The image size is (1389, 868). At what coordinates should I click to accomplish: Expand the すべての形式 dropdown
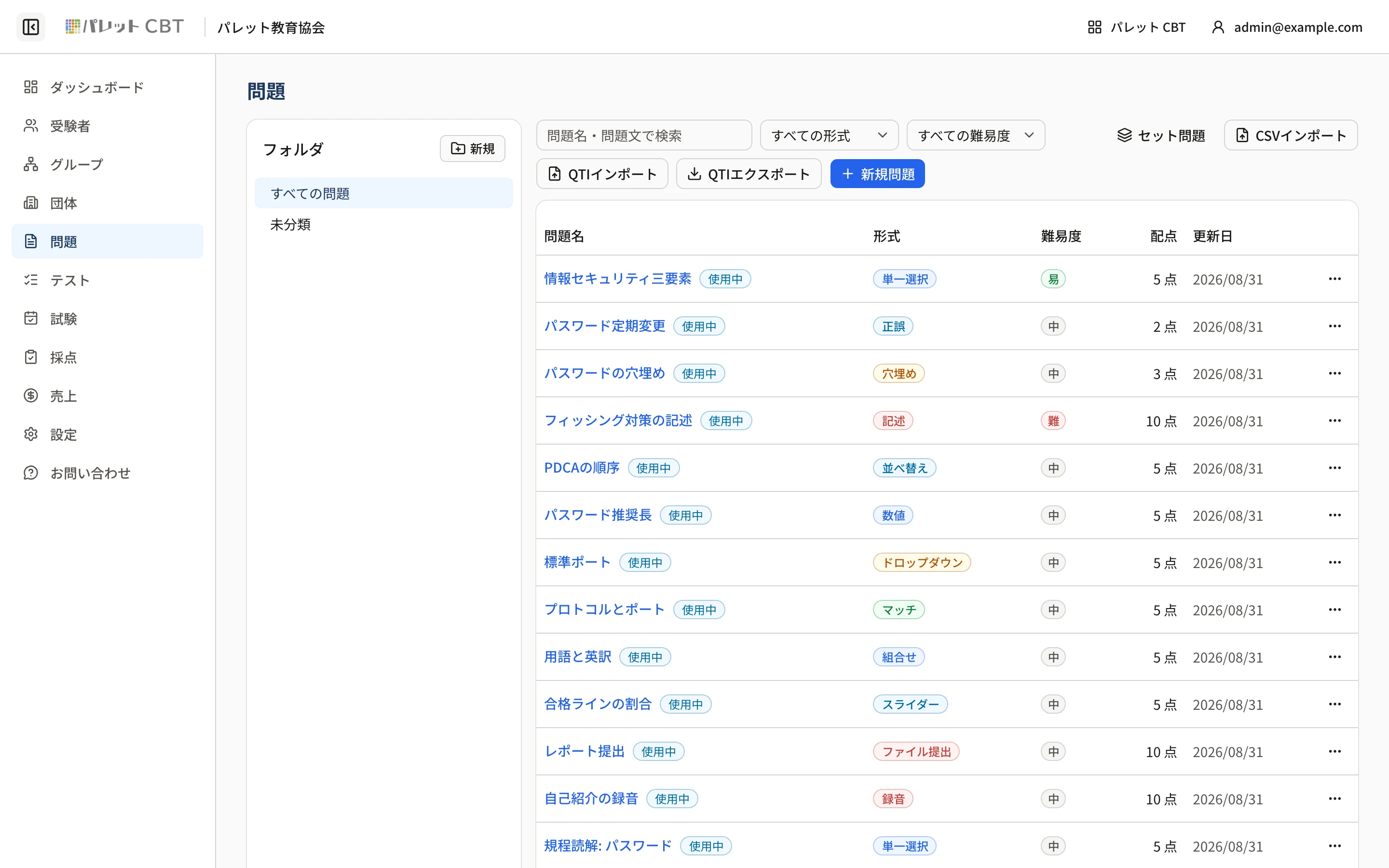point(830,136)
